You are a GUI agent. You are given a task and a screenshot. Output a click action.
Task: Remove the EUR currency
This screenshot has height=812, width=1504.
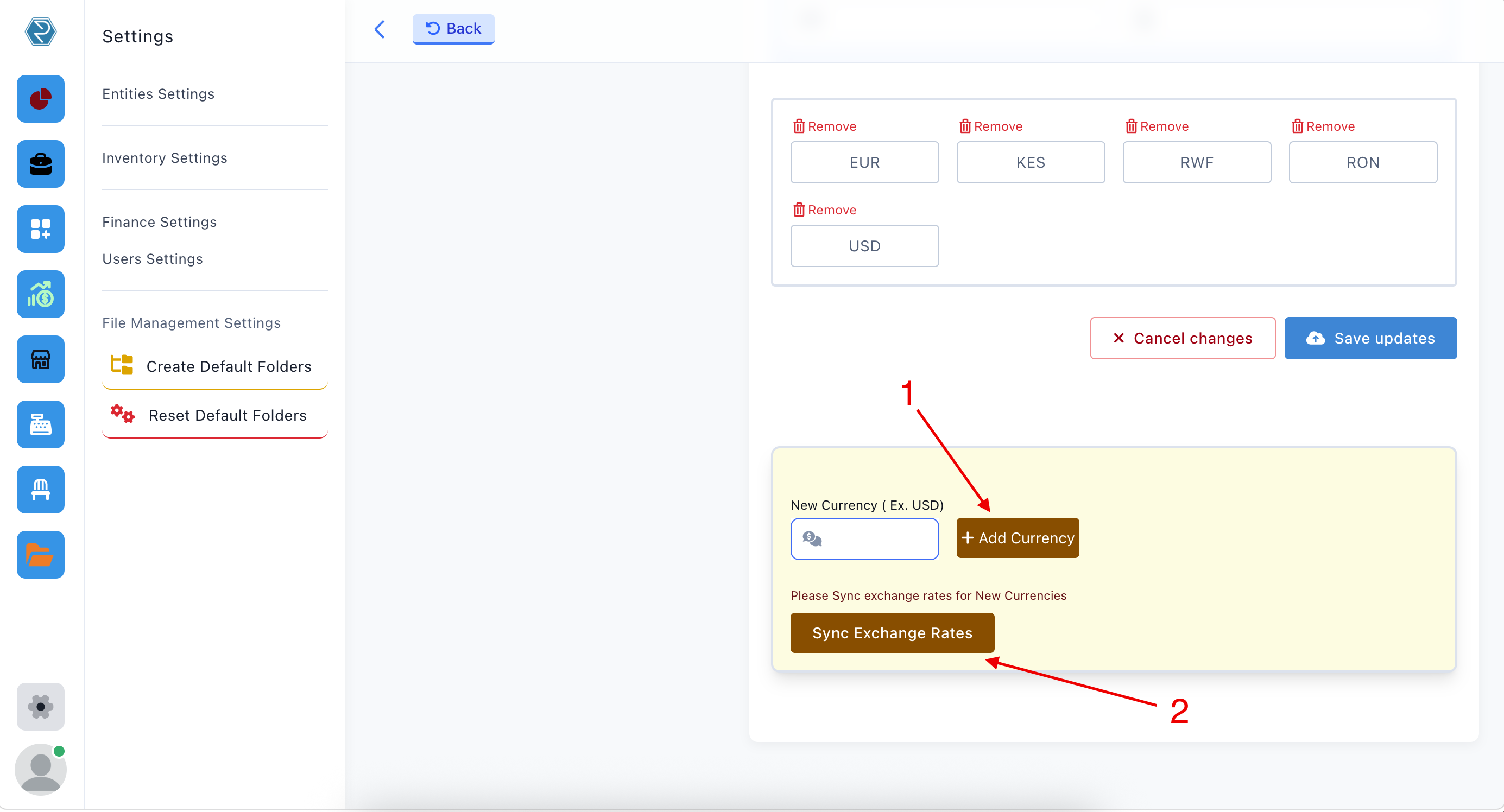824,125
